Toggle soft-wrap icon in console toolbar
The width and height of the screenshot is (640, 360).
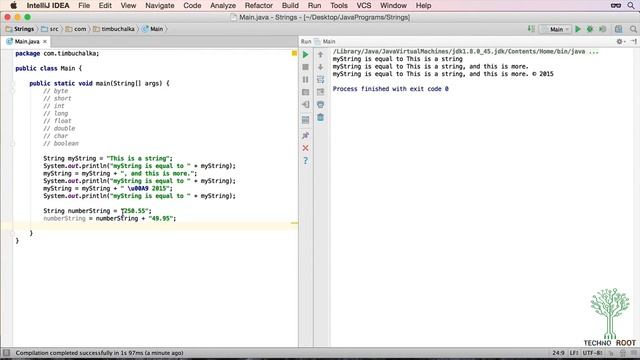(x=320, y=80)
